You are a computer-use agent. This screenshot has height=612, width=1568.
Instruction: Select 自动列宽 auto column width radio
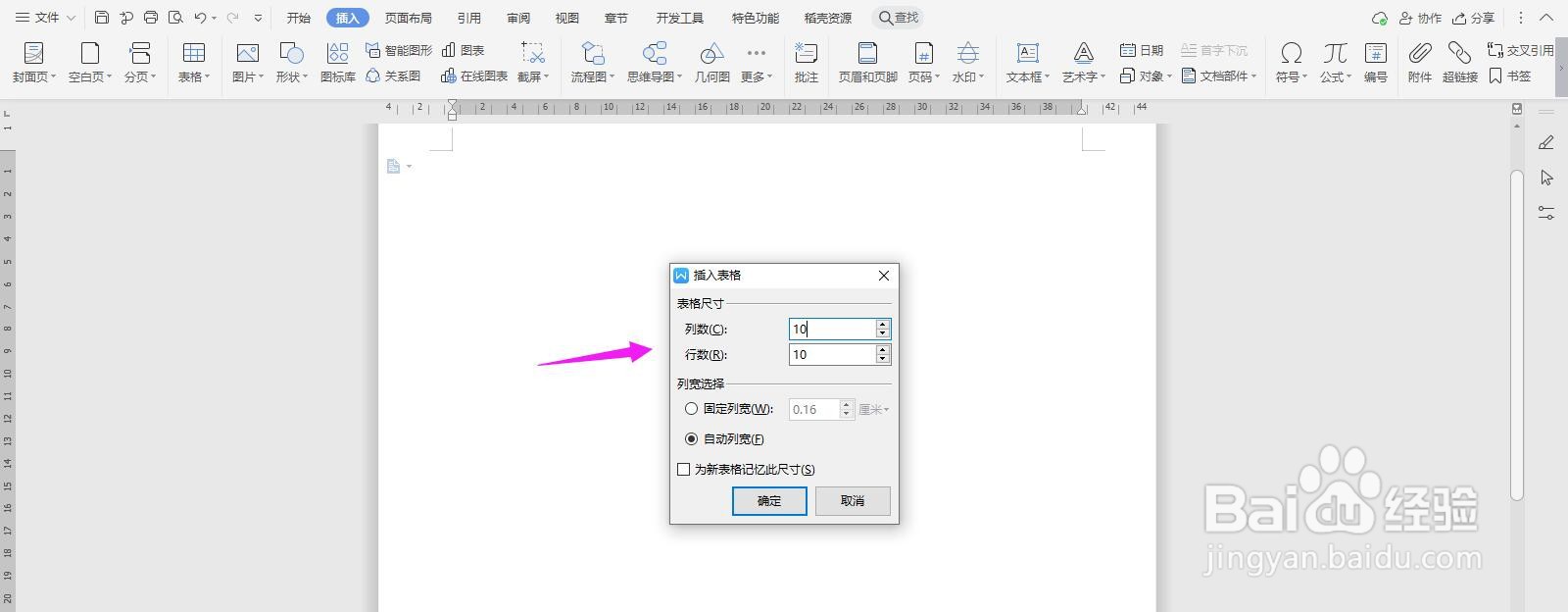tap(692, 438)
